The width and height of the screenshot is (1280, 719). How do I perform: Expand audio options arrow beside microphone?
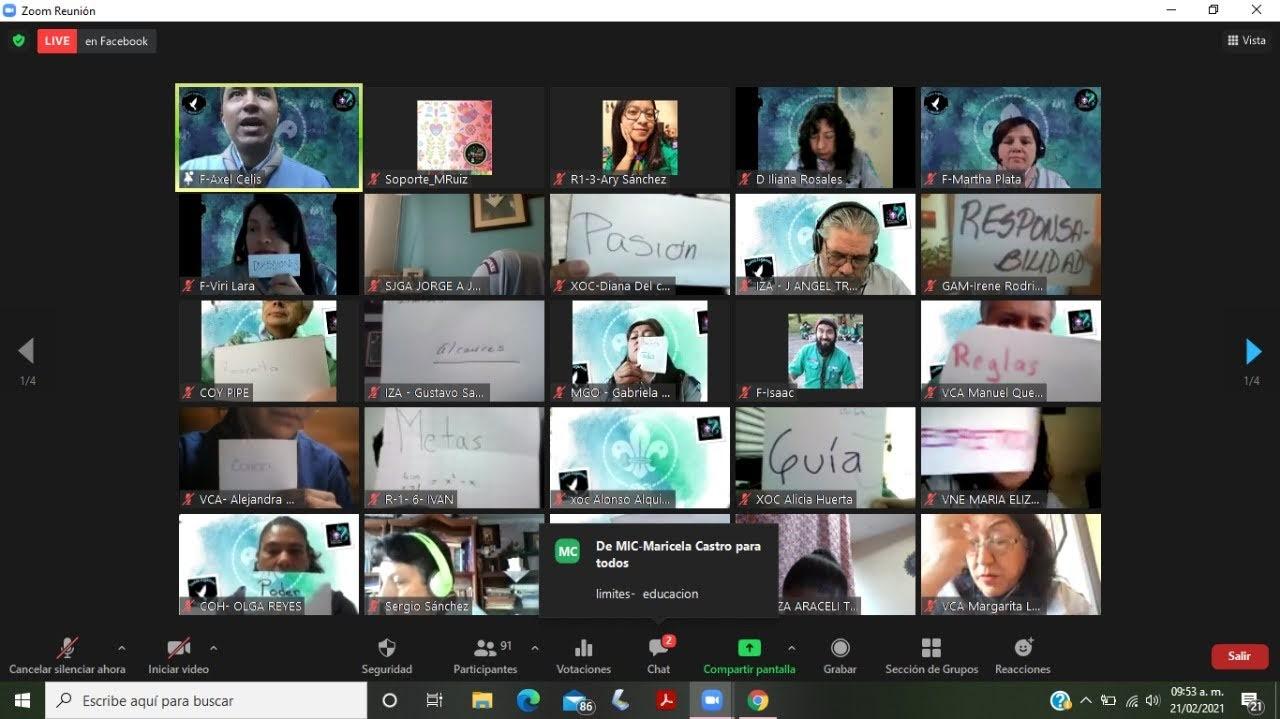tap(122, 648)
